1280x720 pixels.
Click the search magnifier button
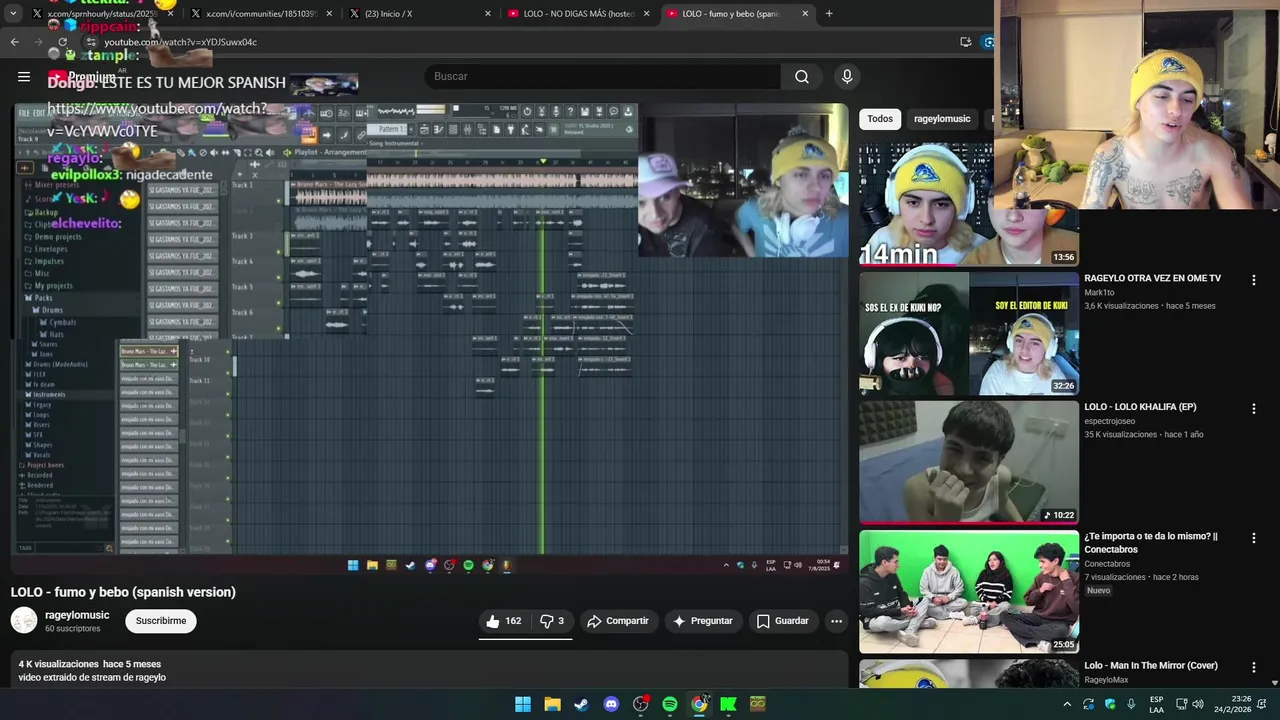pos(802,76)
